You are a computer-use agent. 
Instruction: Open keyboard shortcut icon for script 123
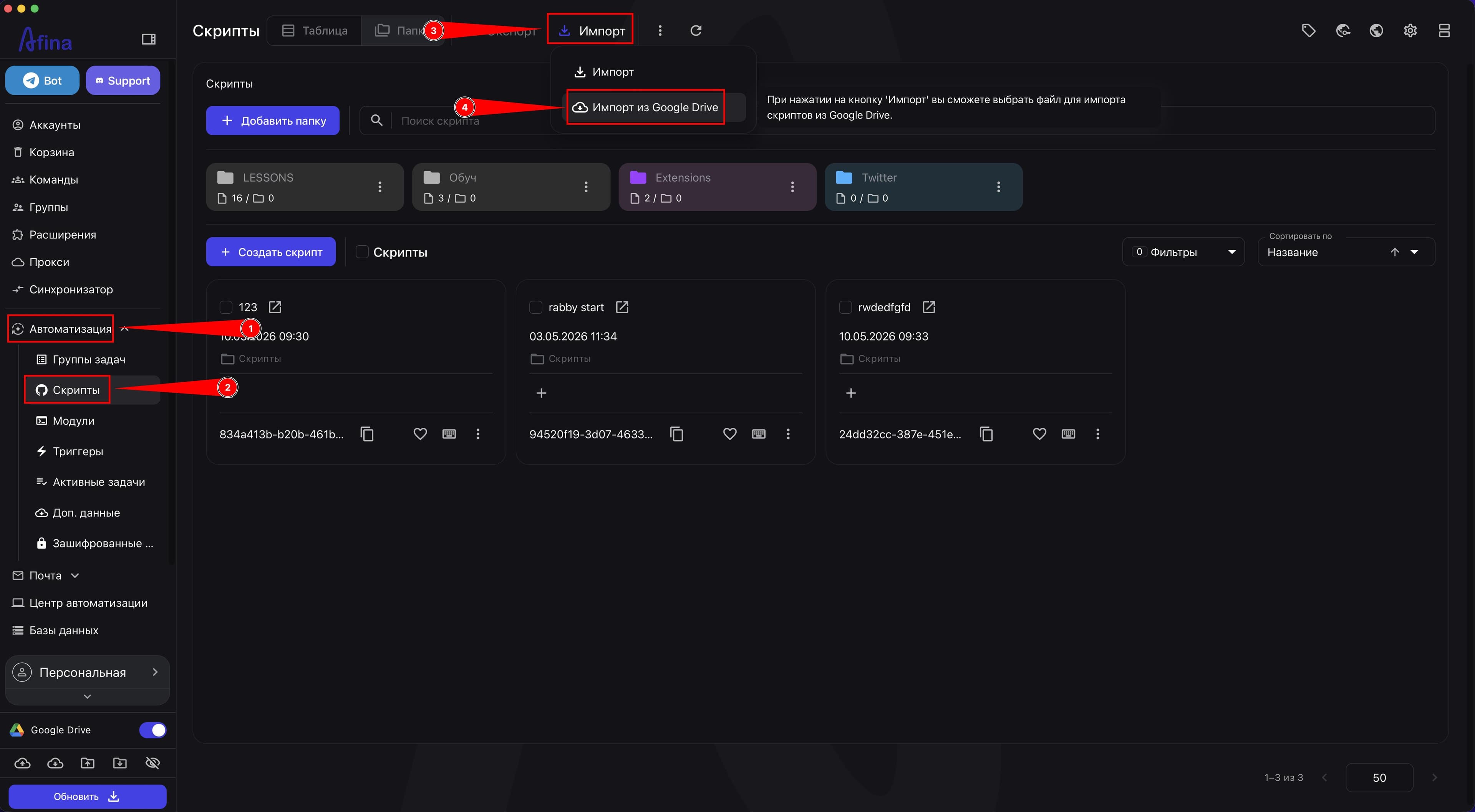pyautogui.click(x=449, y=434)
